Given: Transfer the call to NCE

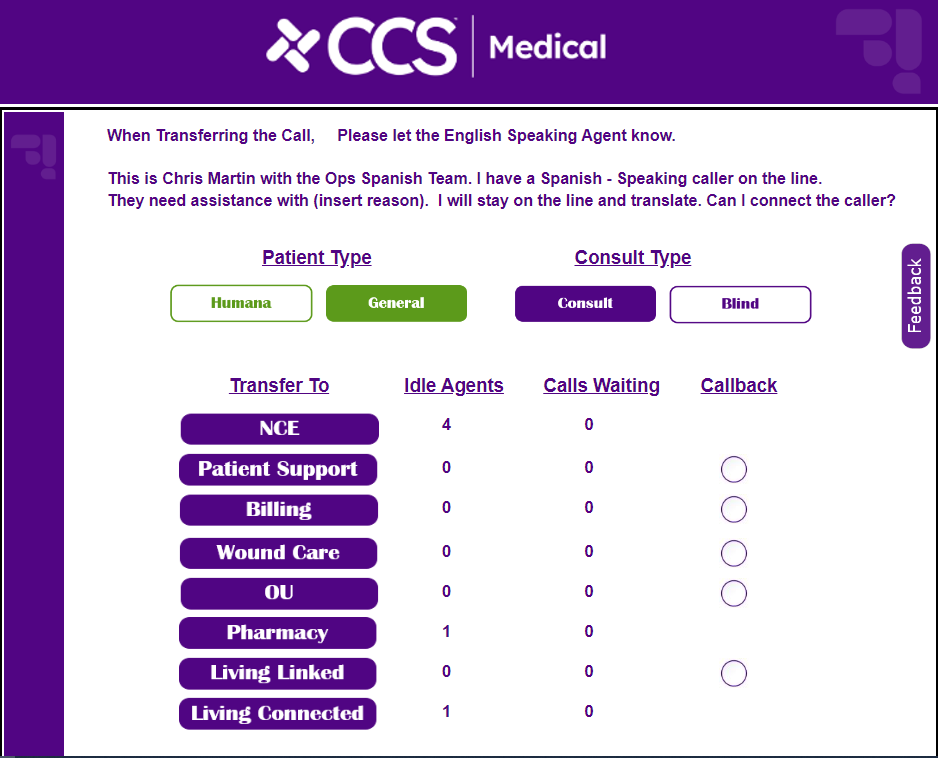Looking at the screenshot, I should pyautogui.click(x=279, y=428).
